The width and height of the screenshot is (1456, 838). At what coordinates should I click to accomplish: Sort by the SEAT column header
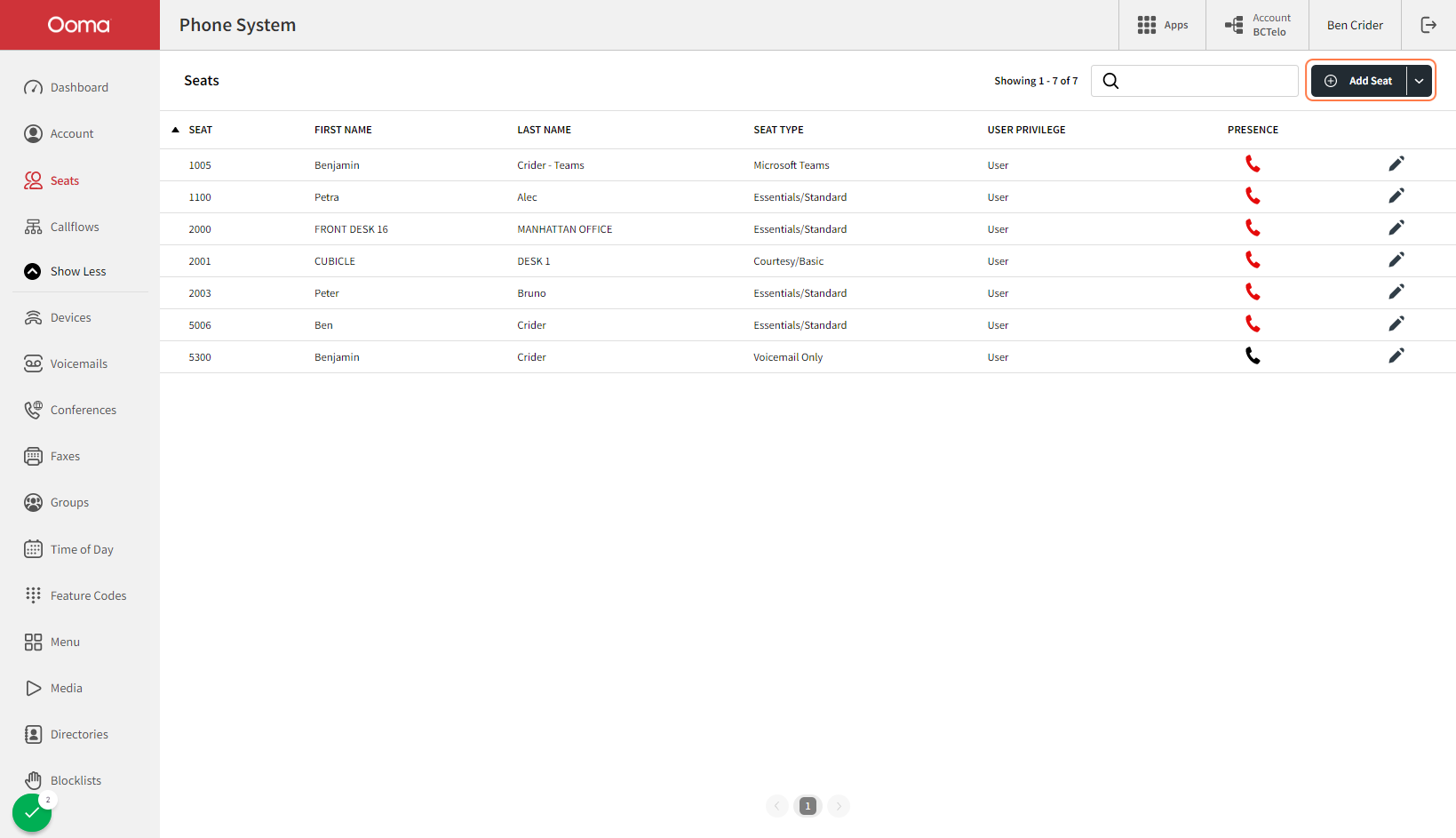200,130
